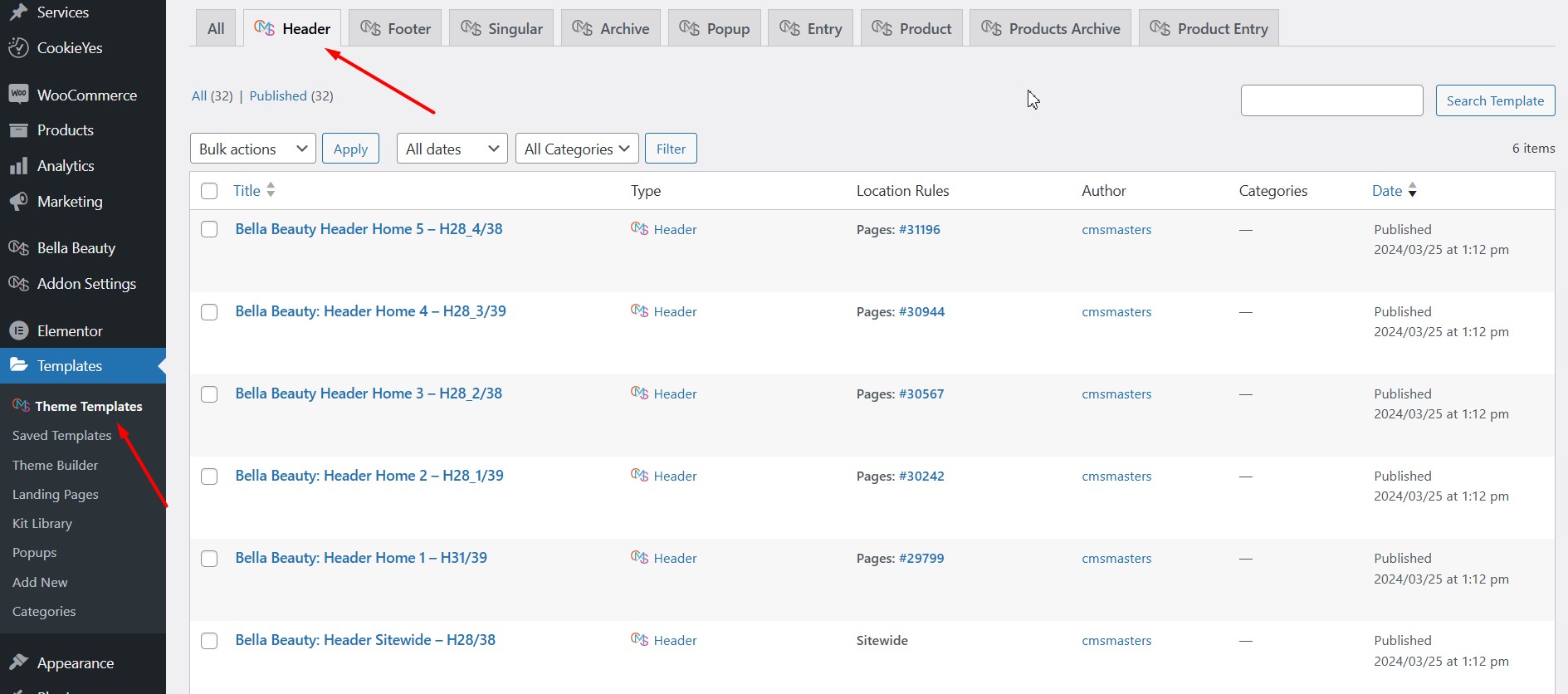Image resolution: width=1568 pixels, height=694 pixels.
Task: Open Landing Pages submenu item
Action: click(56, 494)
